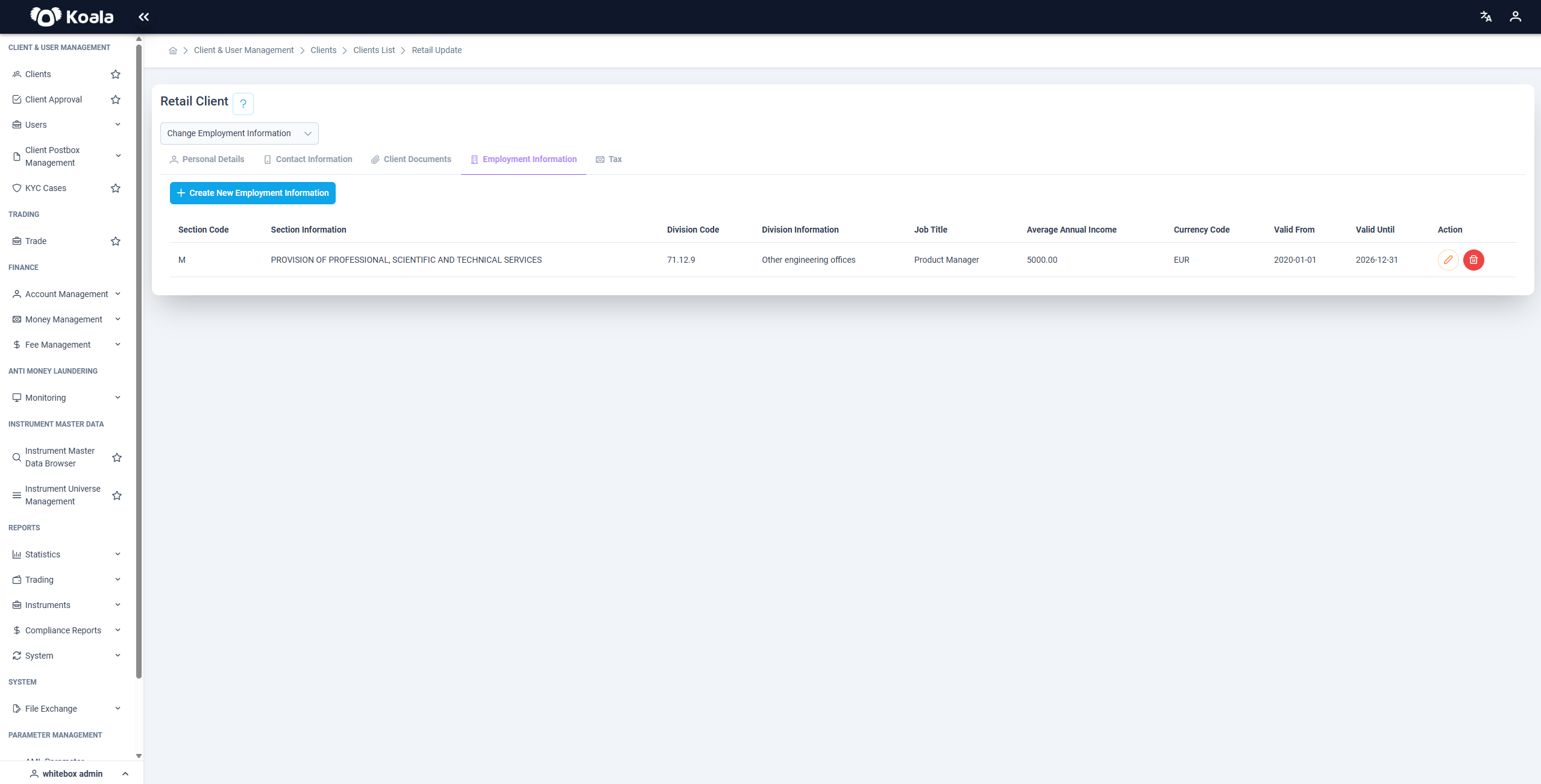Click the sidebar scroll-down arrow
The width and height of the screenshot is (1541, 784).
[x=139, y=756]
